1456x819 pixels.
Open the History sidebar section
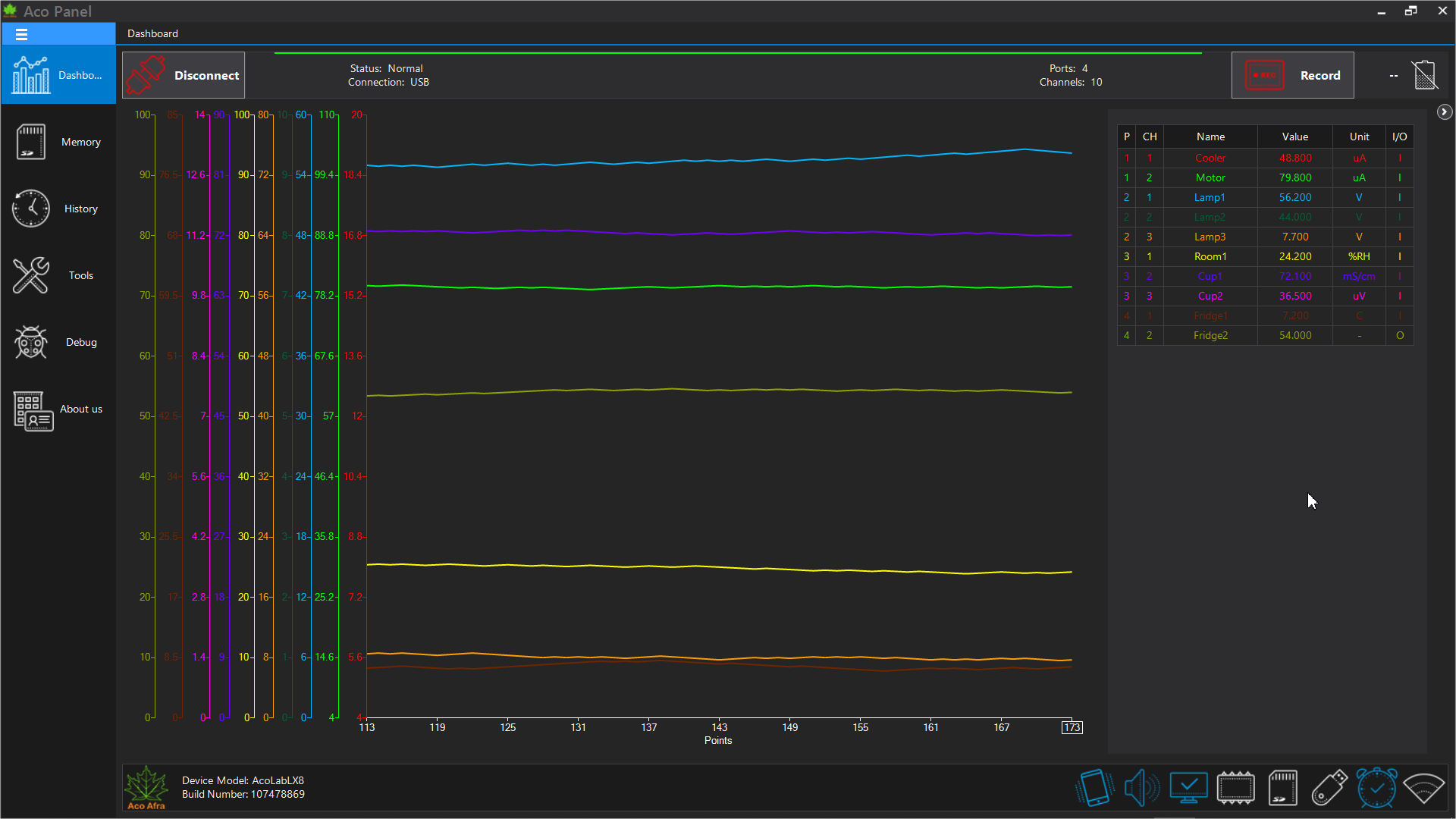[x=58, y=209]
